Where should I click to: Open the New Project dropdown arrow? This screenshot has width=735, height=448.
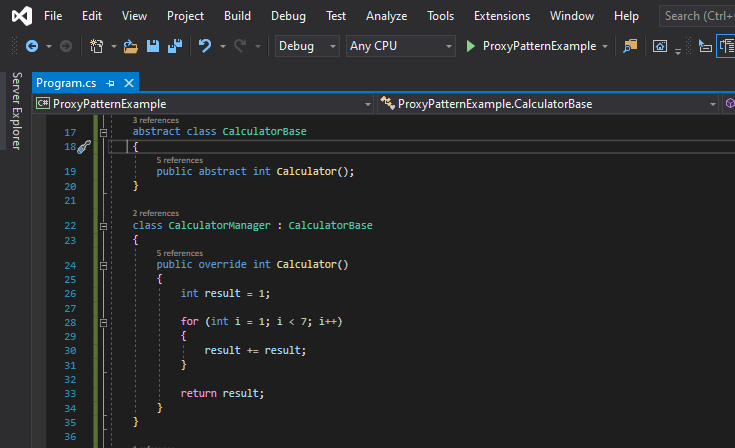[x=113, y=46]
